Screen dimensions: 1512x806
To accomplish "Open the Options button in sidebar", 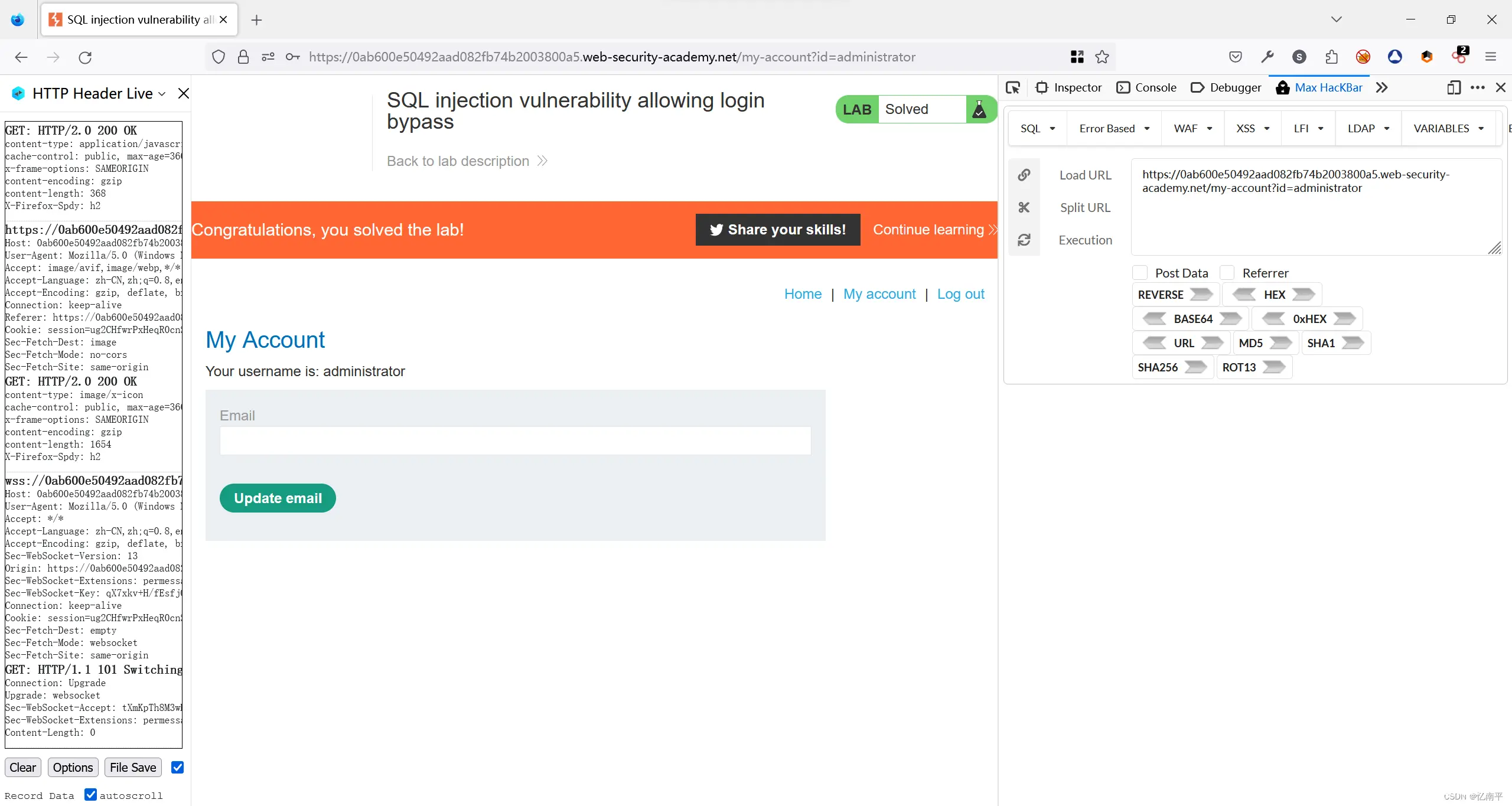I will pos(73,767).
